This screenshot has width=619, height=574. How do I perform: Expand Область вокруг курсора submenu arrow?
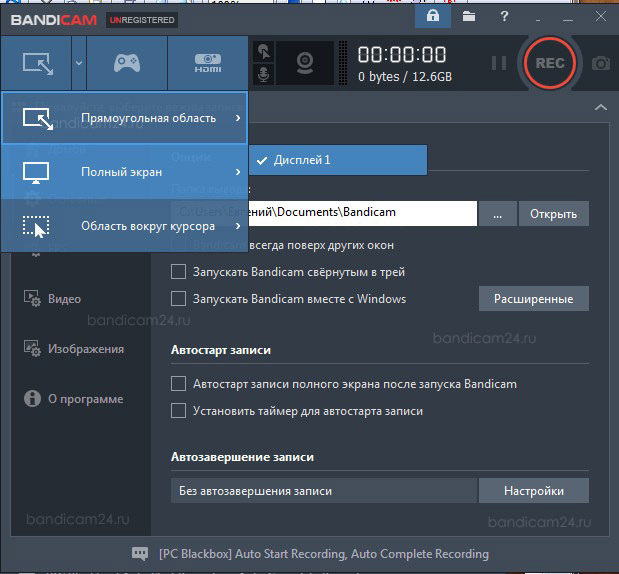pos(238,226)
